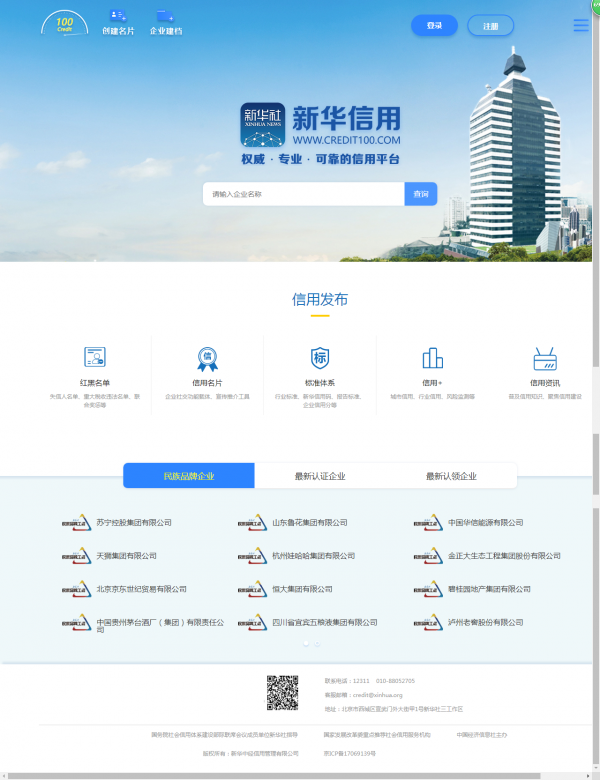Click the logo beside 四川省宜宾五粮液集团
The height and width of the screenshot is (780, 600).
pos(252,622)
